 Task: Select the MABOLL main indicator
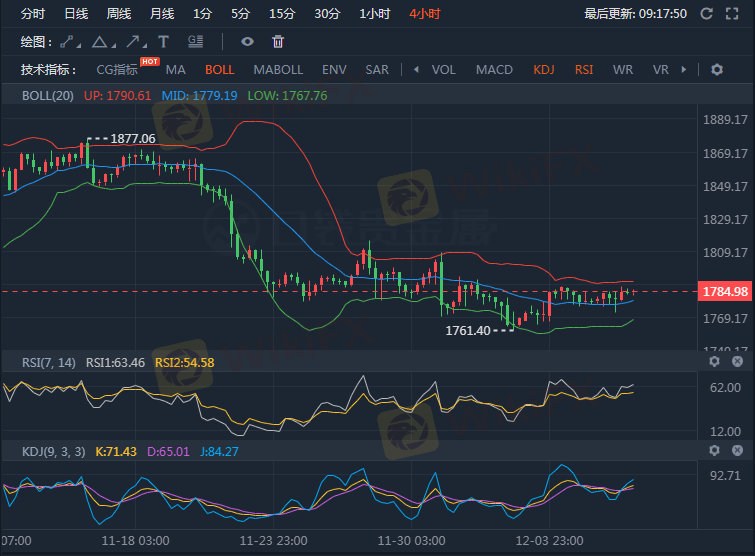(278, 70)
